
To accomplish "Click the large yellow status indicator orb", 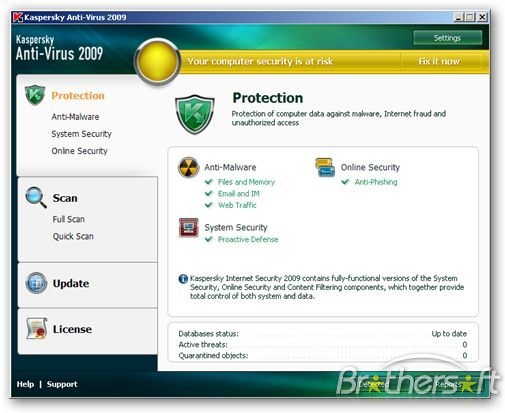I will coord(157,61).
